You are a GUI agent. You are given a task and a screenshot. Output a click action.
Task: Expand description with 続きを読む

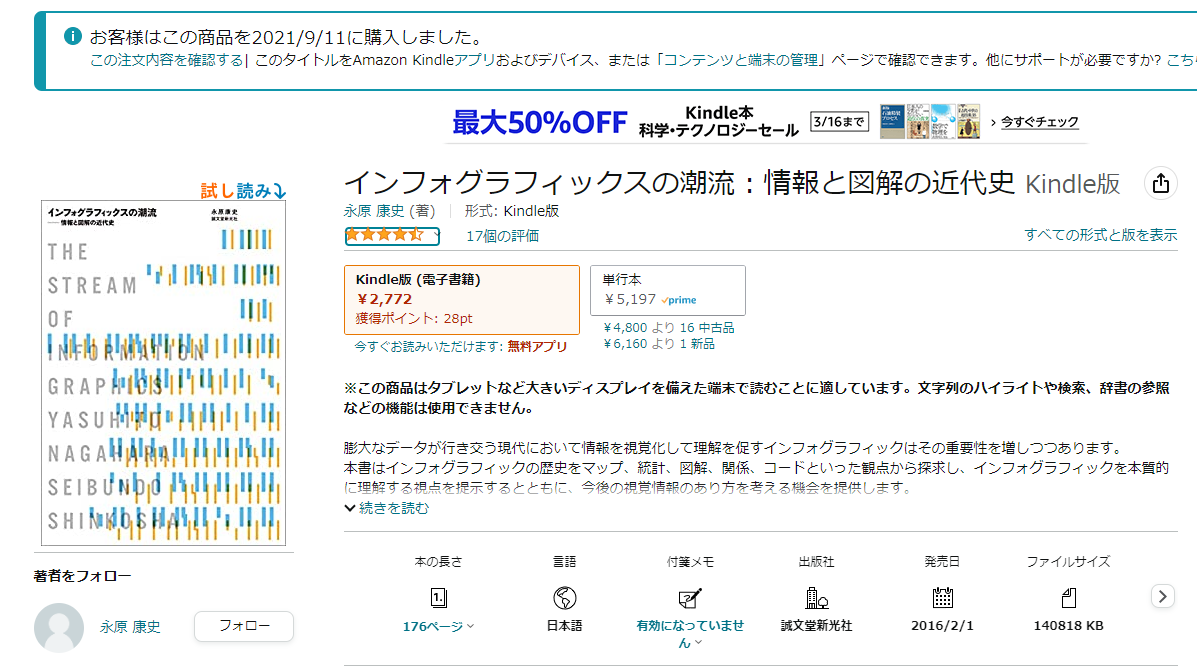tap(387, 508)
